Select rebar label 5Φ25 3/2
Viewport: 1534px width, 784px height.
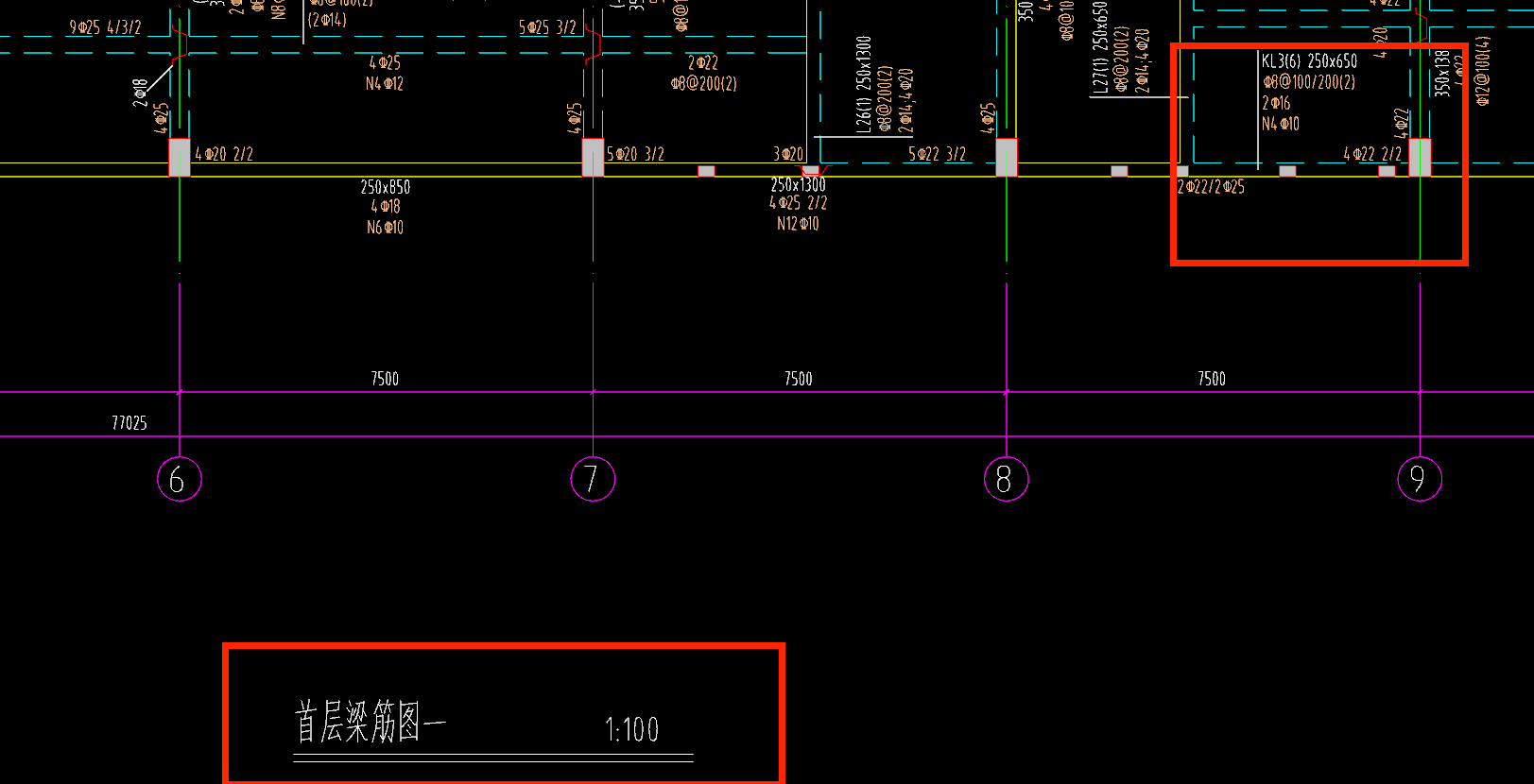click(x=547, y=27)
